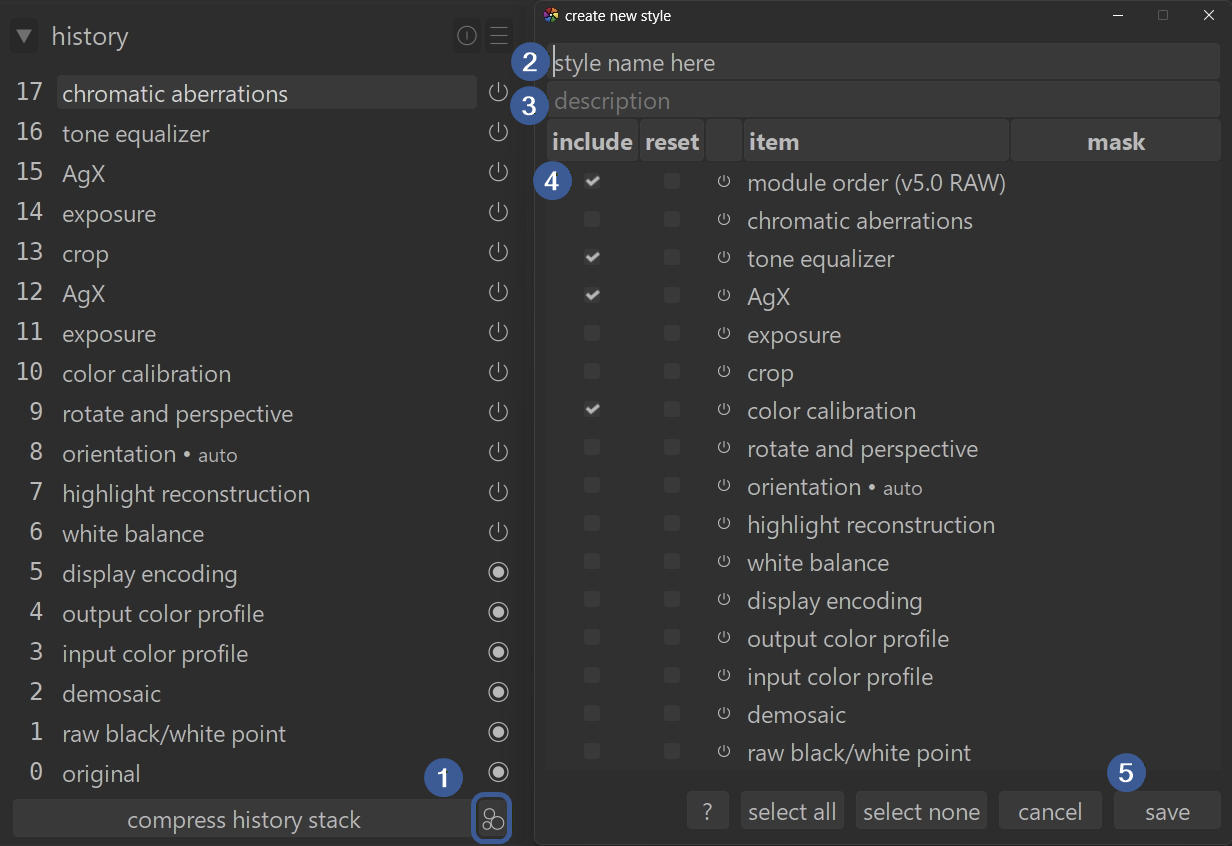Click the history panel info icon

pyautogui.click(x=467, y=37)
